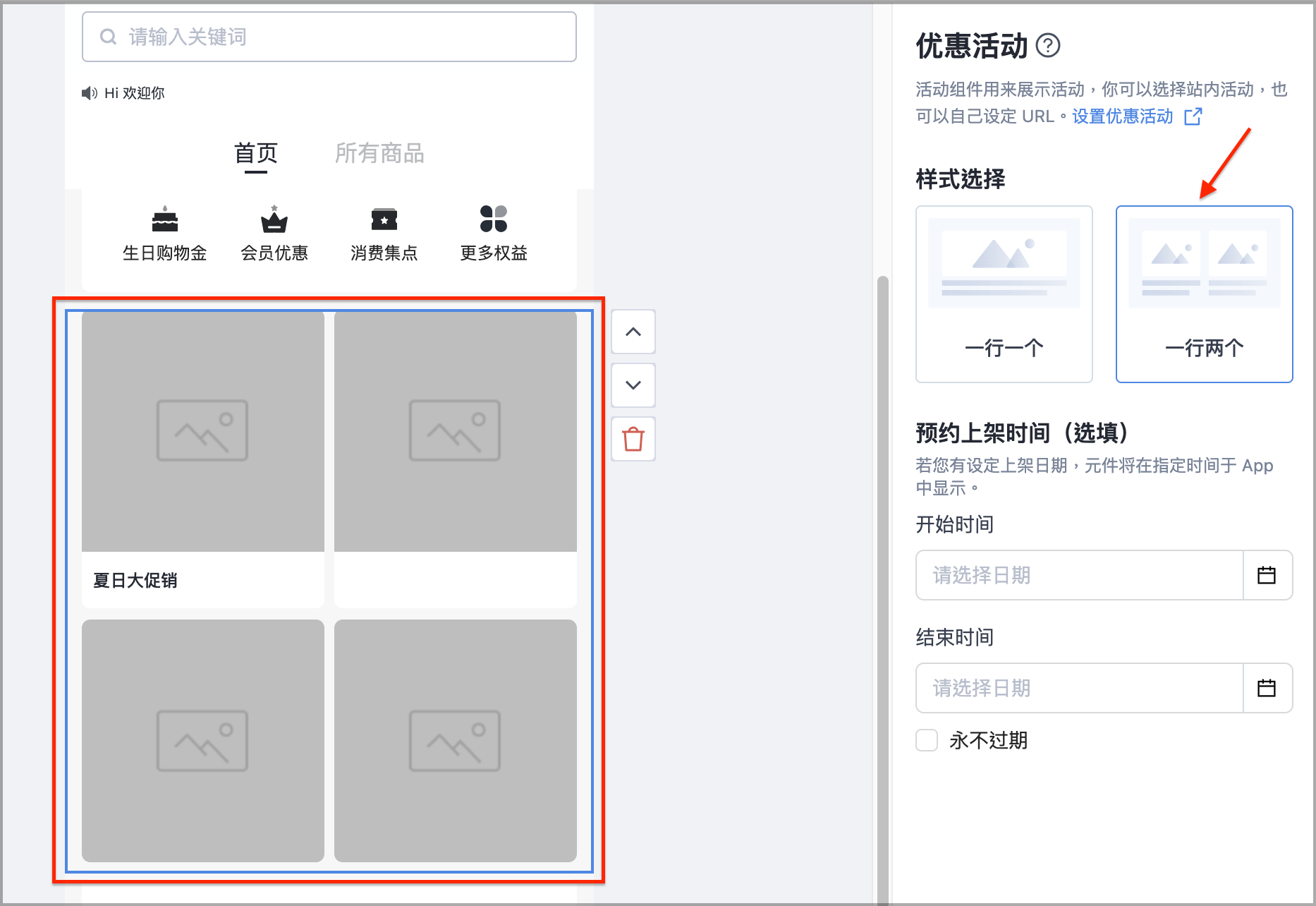
Task: Delete the component with the trash icon
Action: click(x=633, y=439)
